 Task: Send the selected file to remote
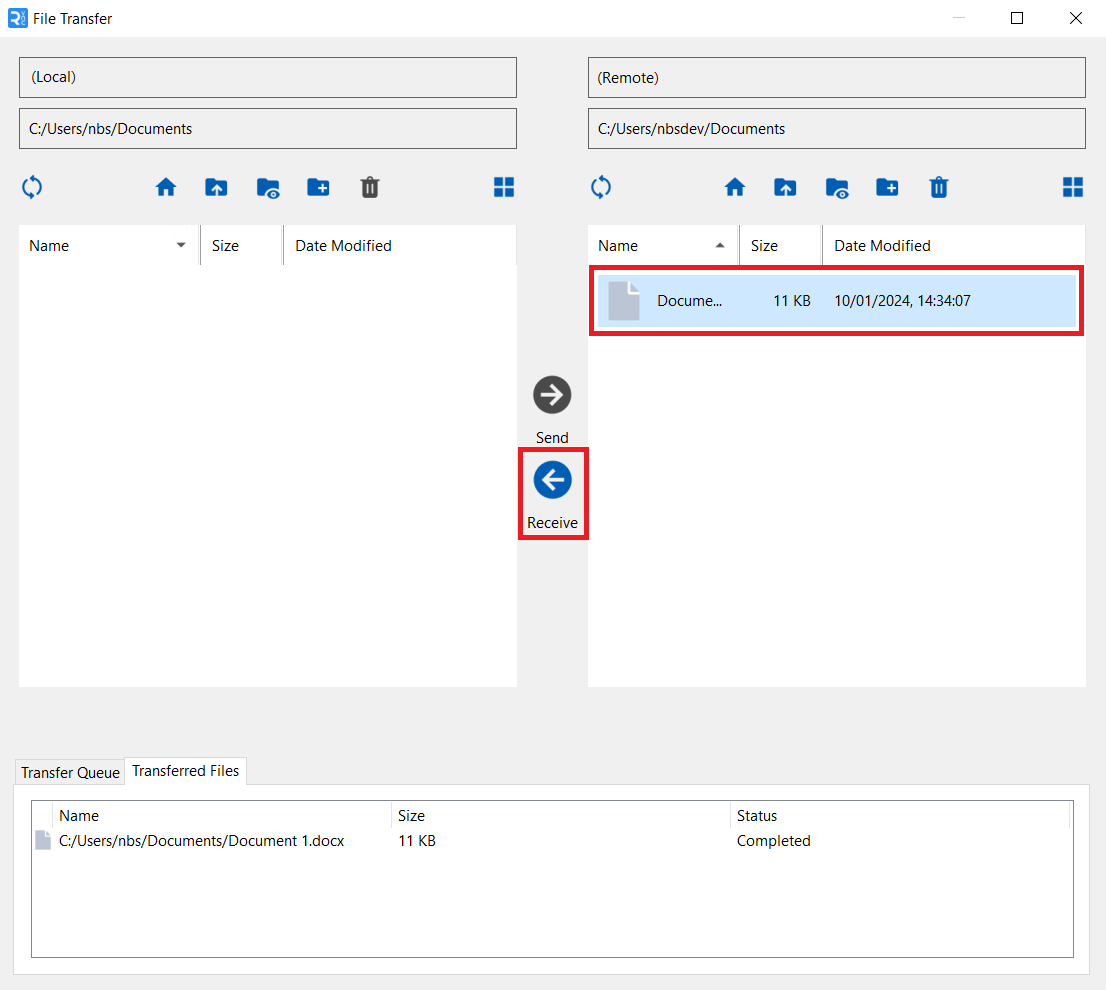[551, 394]
